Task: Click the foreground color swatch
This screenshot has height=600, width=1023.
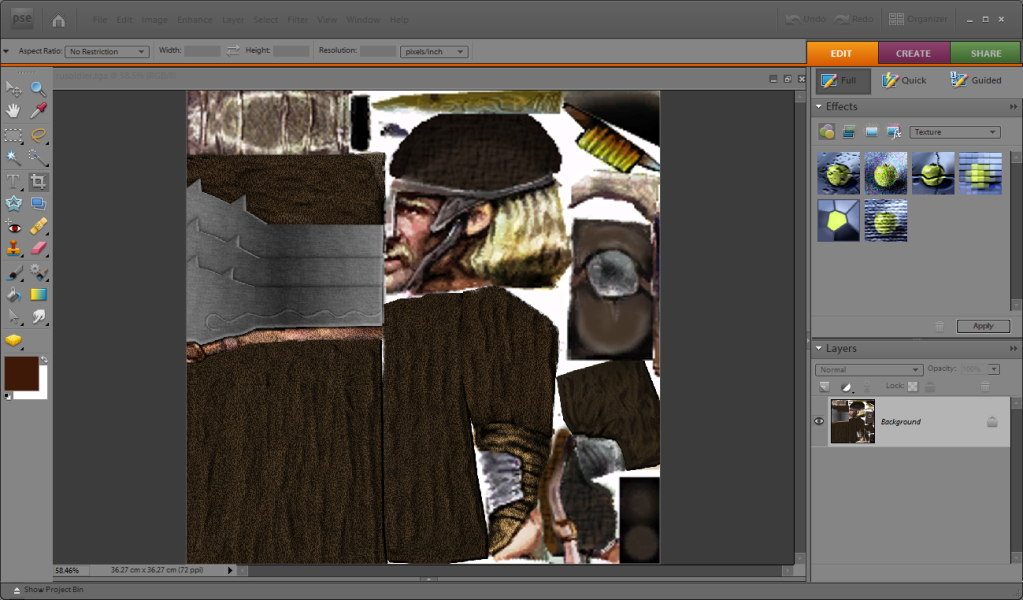Action: [x=20, y=375]
